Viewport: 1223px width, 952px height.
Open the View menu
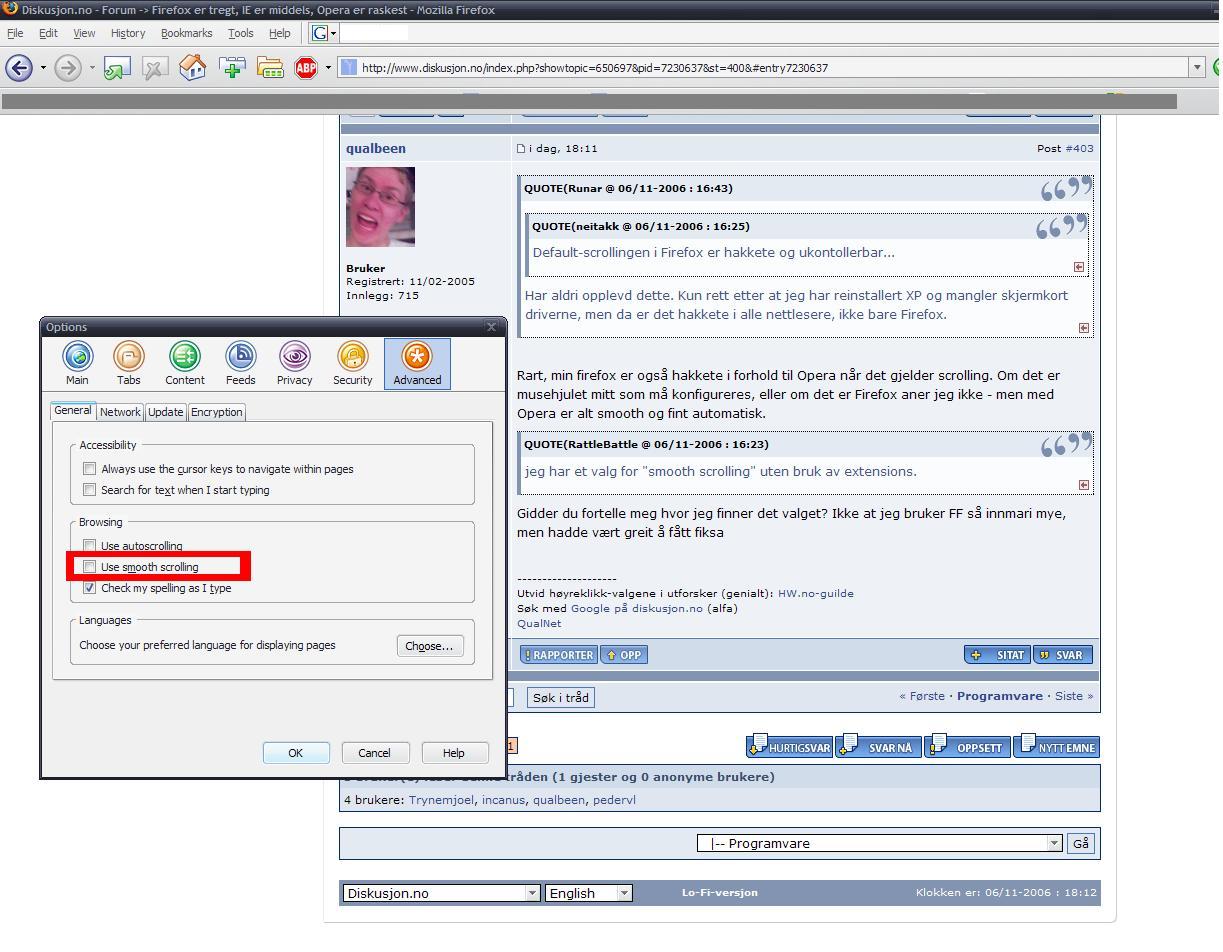[84, 33]
